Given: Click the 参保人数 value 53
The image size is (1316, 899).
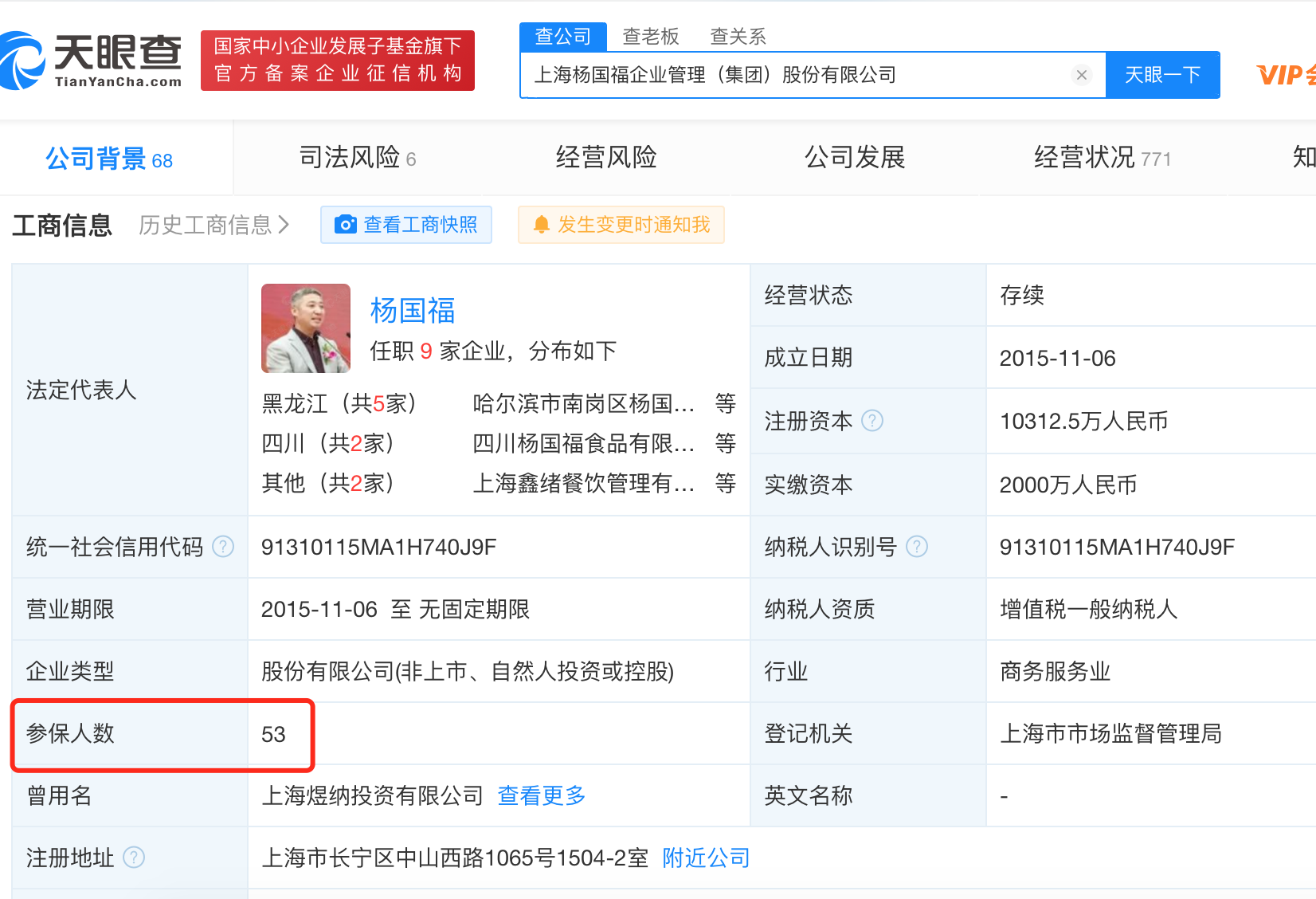Looking at the screenshot, I should [x=273, y=734].
